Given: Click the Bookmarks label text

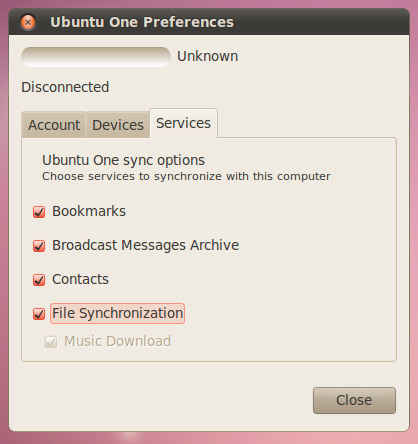Looking at the screenshot, I should pos(89,211).
